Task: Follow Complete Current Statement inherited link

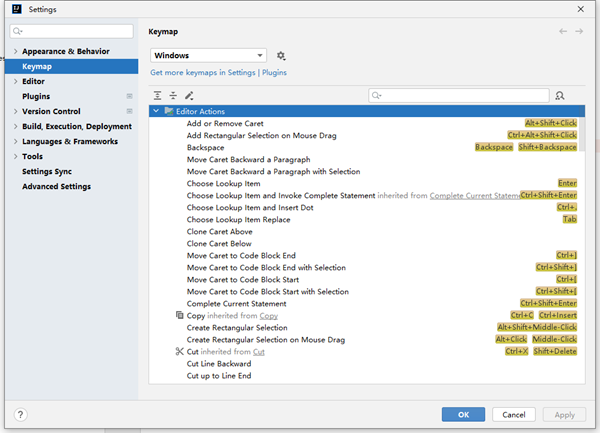Action: [x=474, y=196]
